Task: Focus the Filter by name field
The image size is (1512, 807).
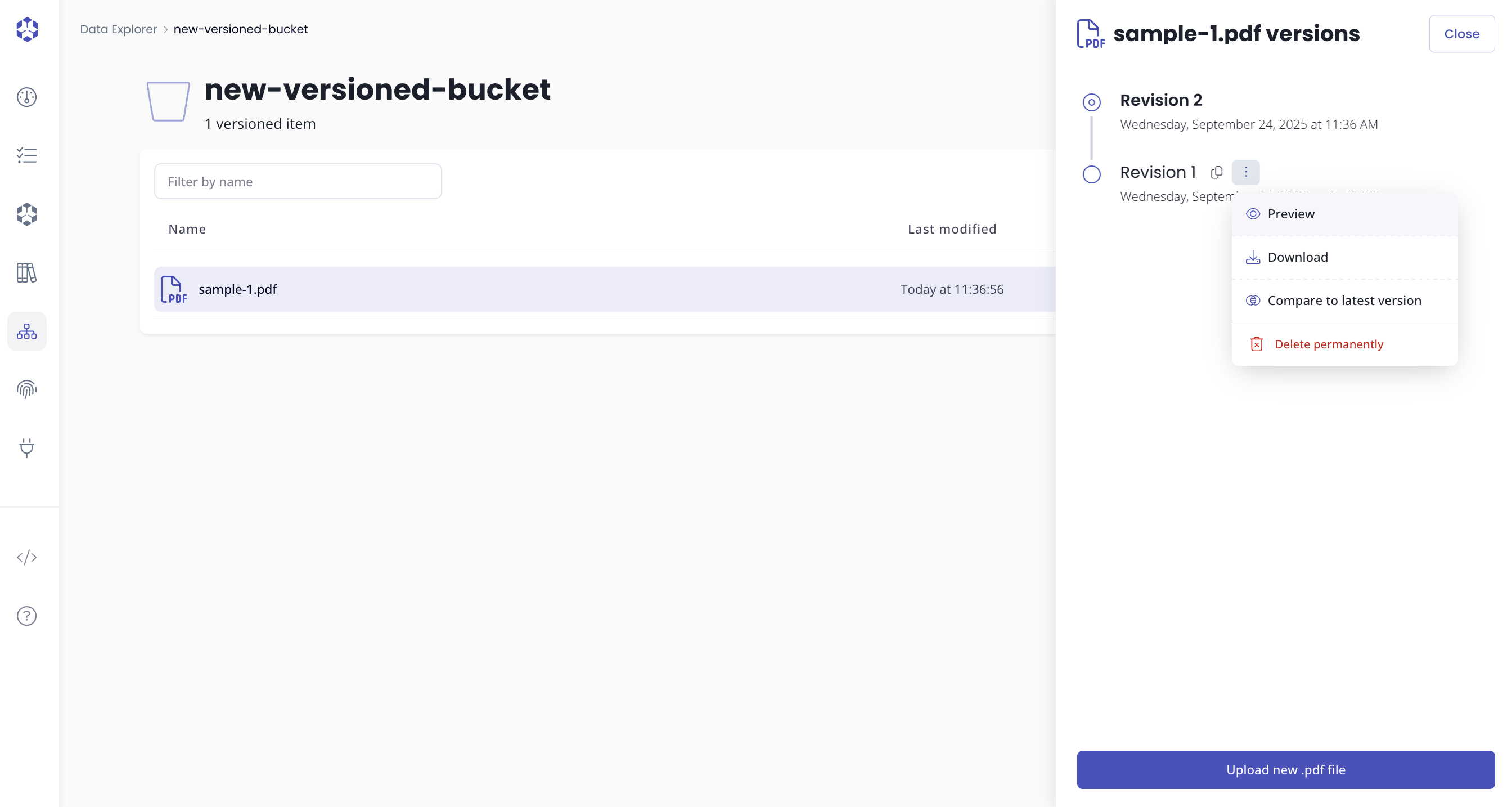Action: click(x=298, y=181)
